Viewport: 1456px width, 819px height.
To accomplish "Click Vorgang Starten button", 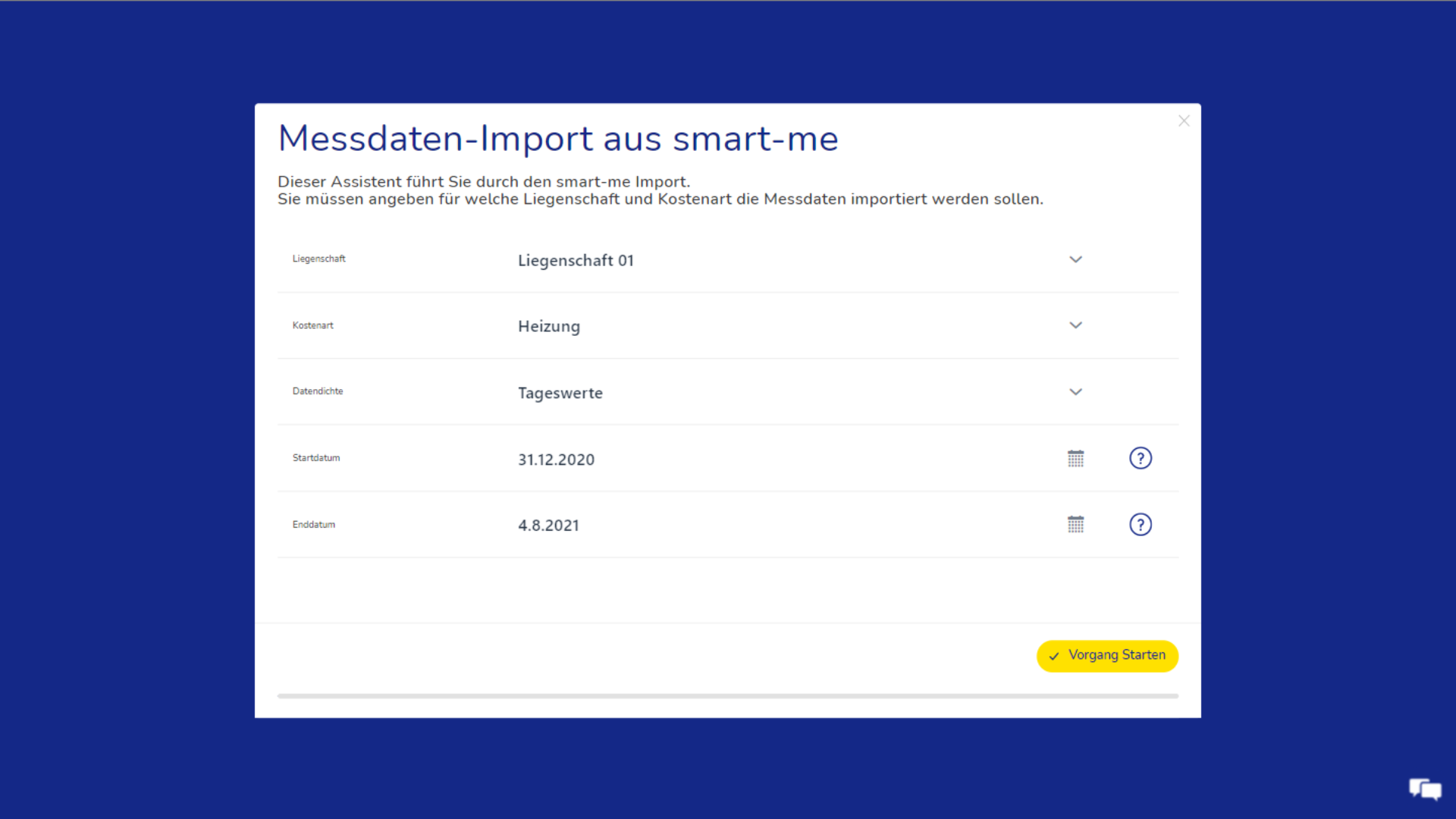I will [x=1116, y=656].
